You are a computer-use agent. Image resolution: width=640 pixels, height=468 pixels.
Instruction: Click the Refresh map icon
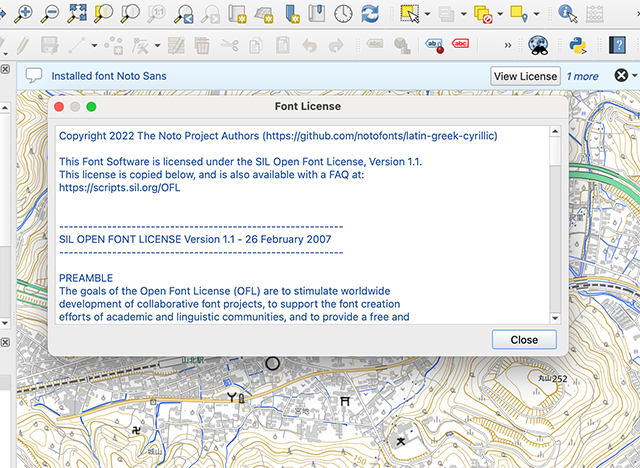370,14
